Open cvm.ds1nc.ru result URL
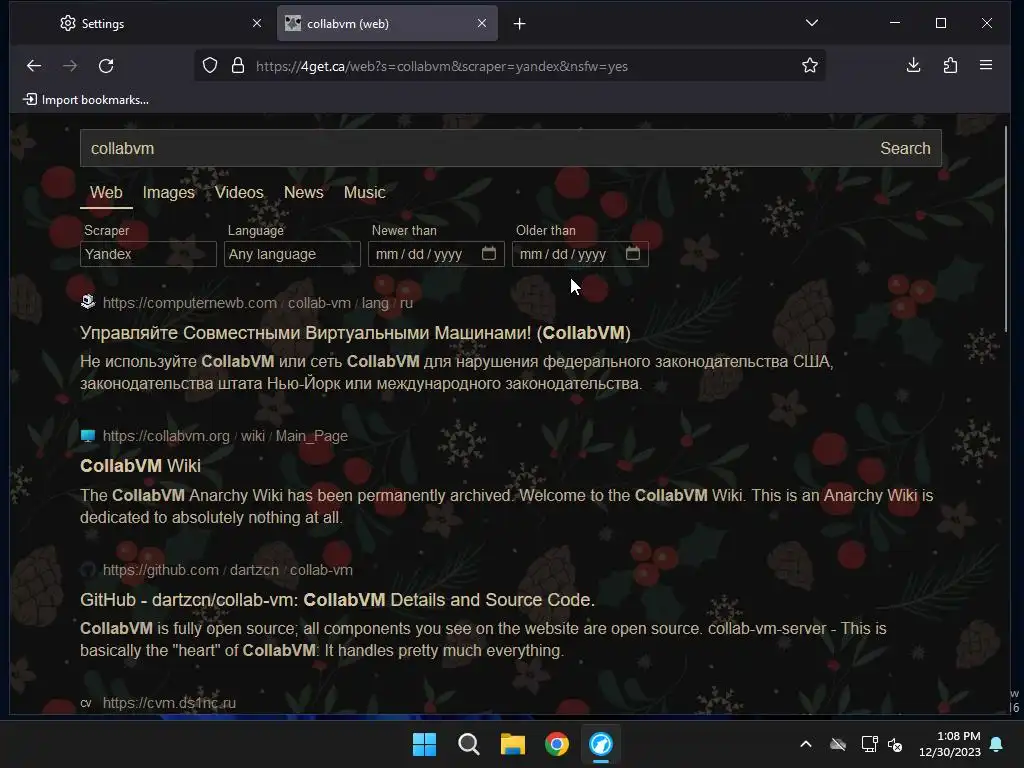Viewport: 1024px width, 768px height. 169,703
